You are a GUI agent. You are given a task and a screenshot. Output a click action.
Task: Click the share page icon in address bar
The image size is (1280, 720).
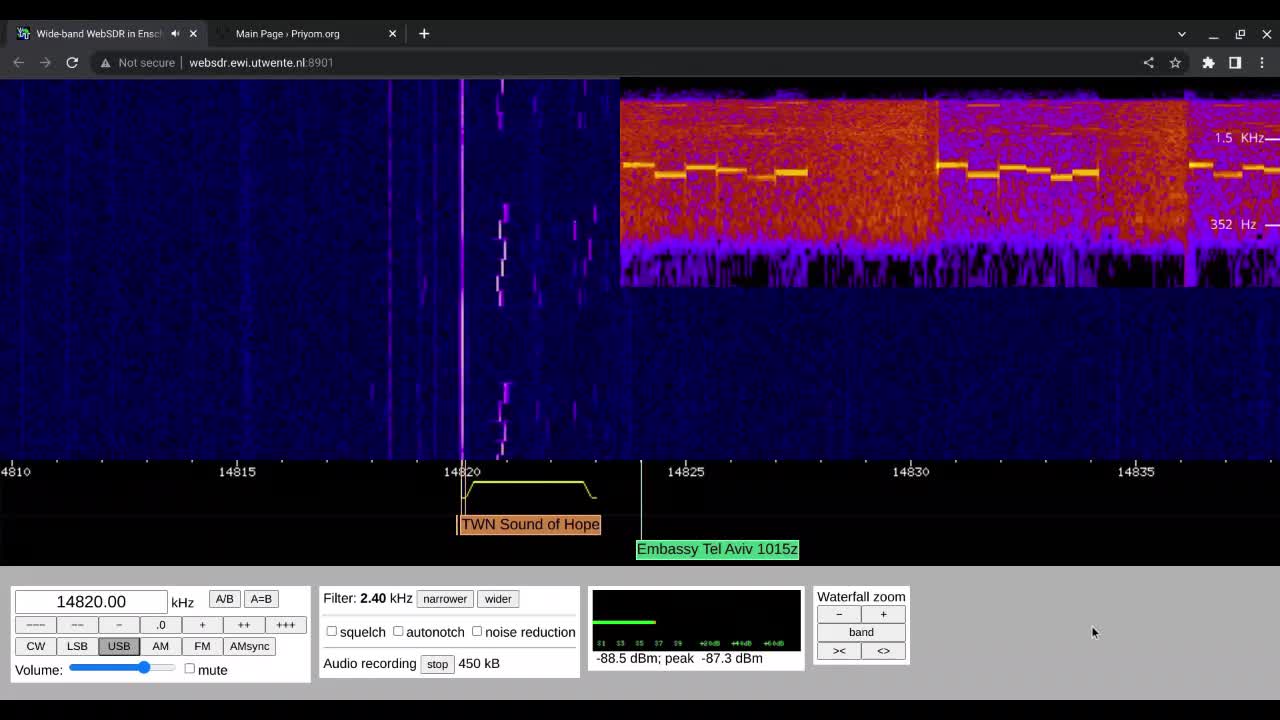point(1148,62)
